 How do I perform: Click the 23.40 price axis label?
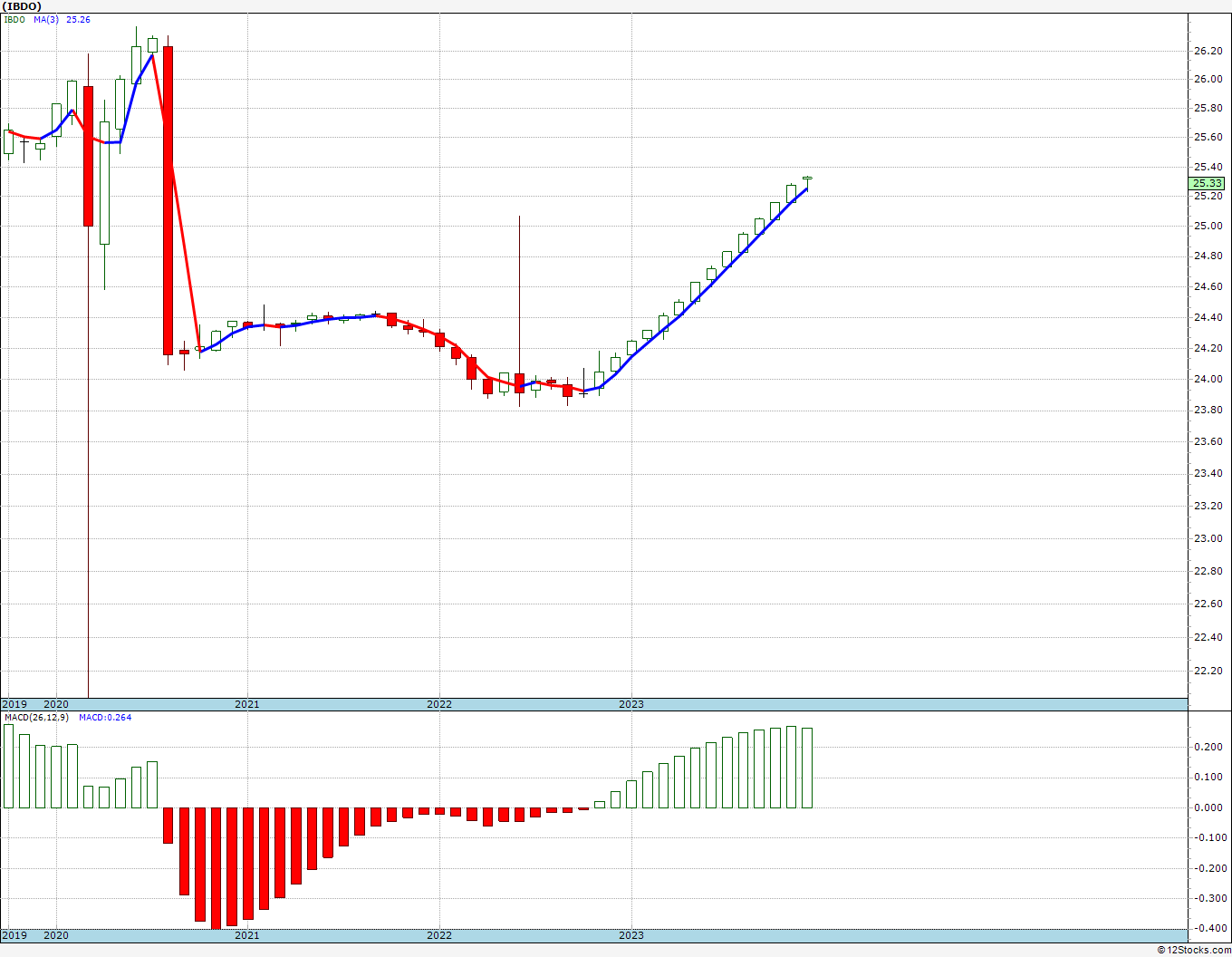coord(1208,473)
